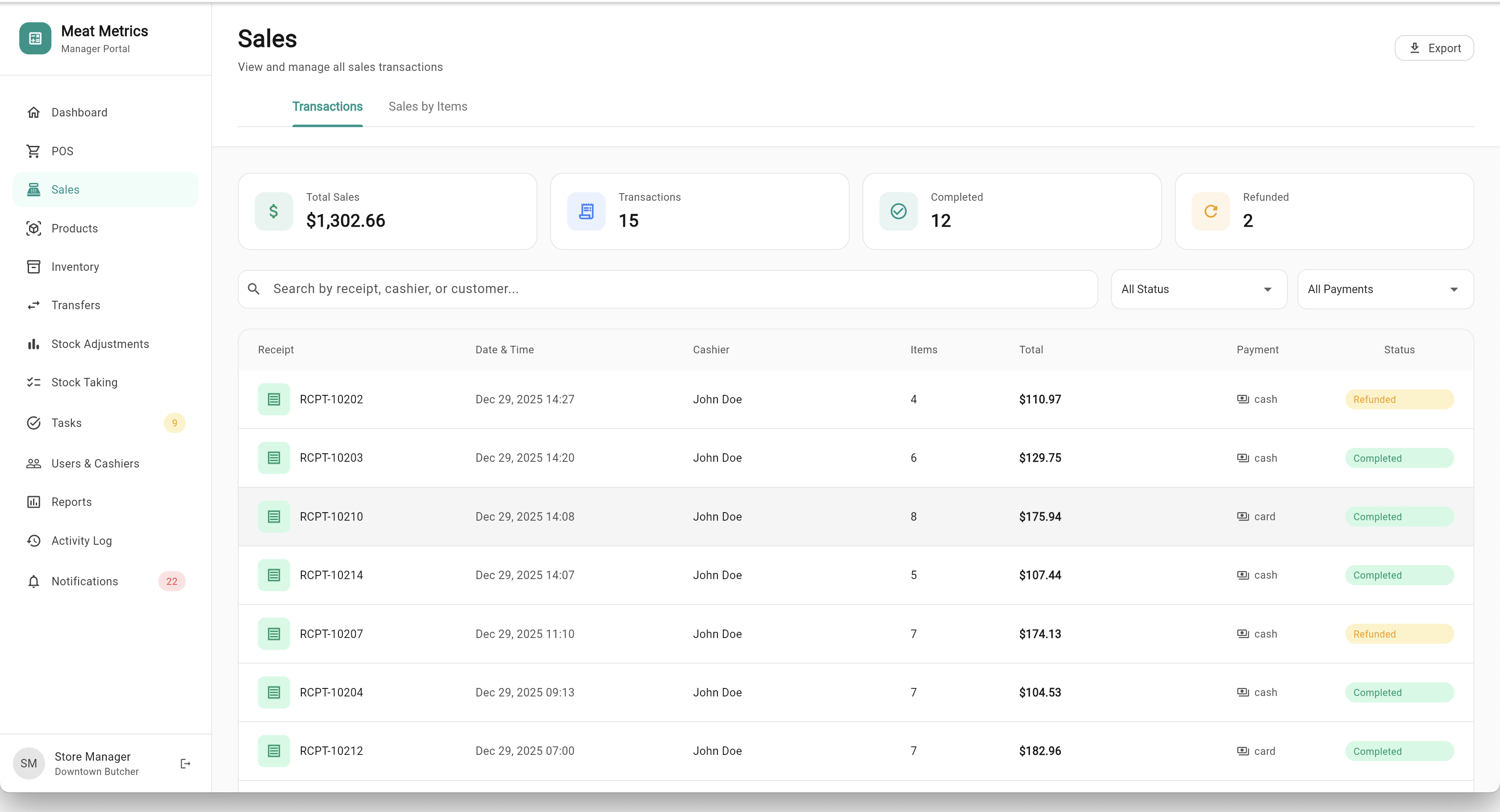This screenshot has width=1500, height=812.
Task: Click the Notifications bell icon
Action: coord(33,581)
